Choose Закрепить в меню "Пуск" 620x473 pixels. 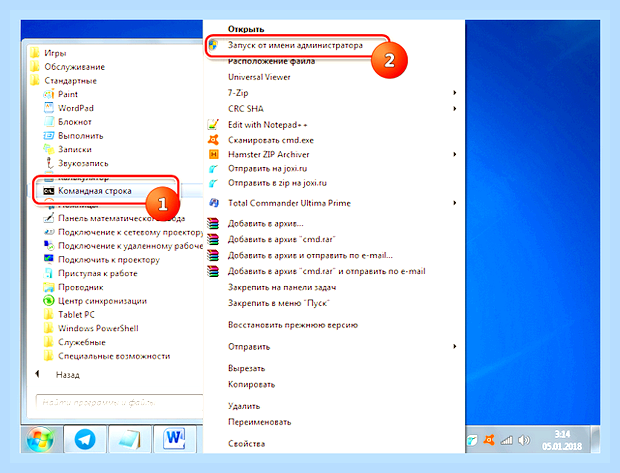tap(279, 303)
